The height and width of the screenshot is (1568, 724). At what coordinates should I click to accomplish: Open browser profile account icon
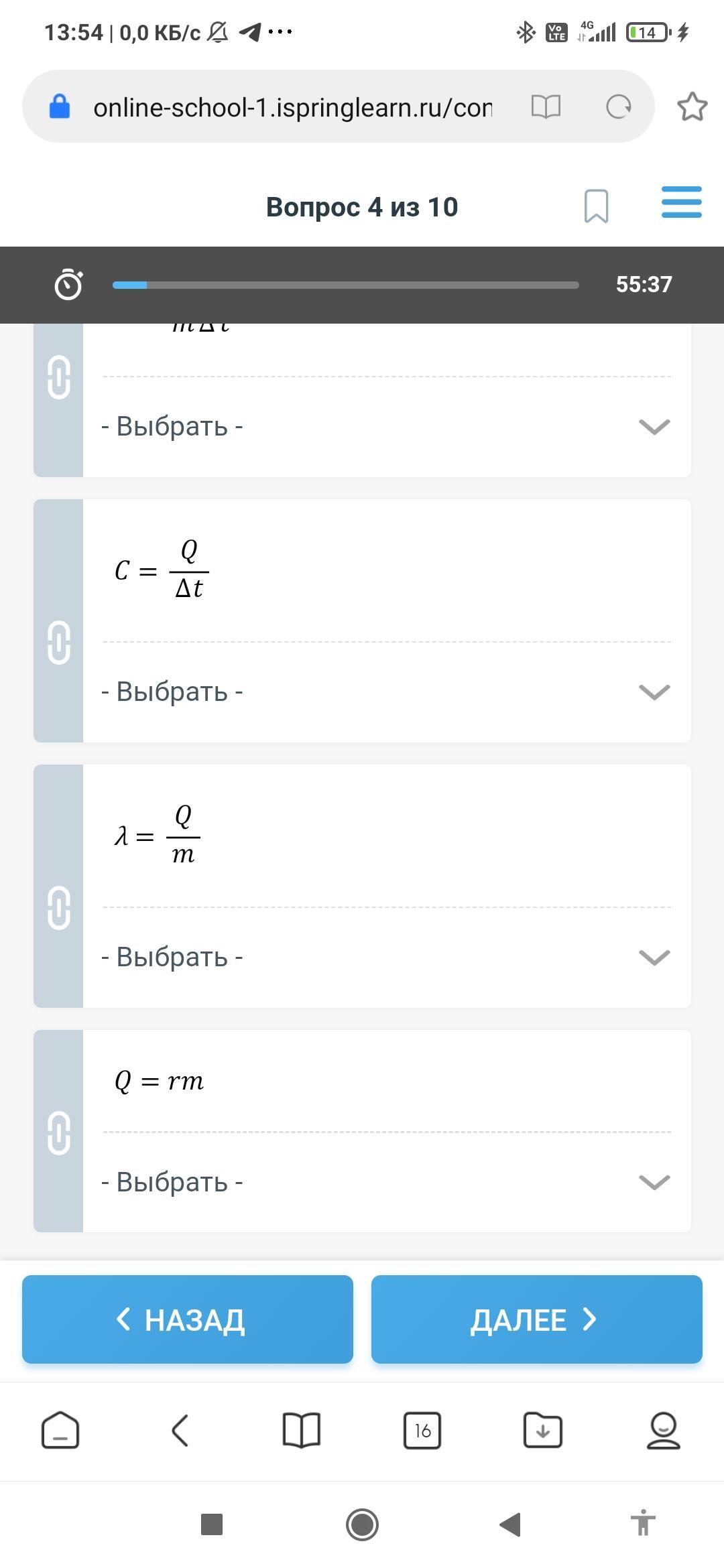coord(663,1431)
